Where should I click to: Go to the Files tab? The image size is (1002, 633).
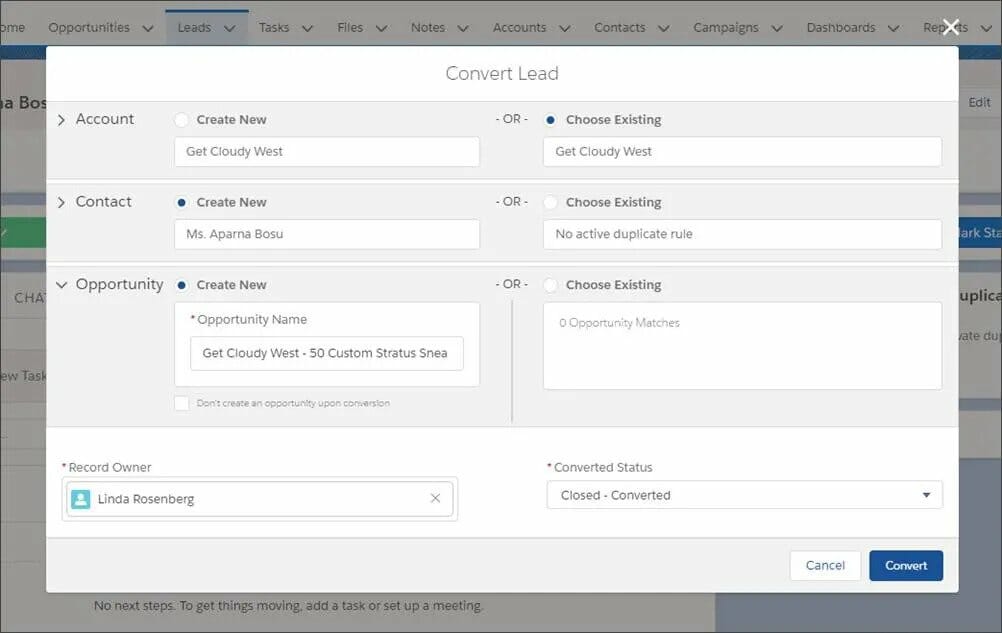pyautogui.click(x=350, y=27)
